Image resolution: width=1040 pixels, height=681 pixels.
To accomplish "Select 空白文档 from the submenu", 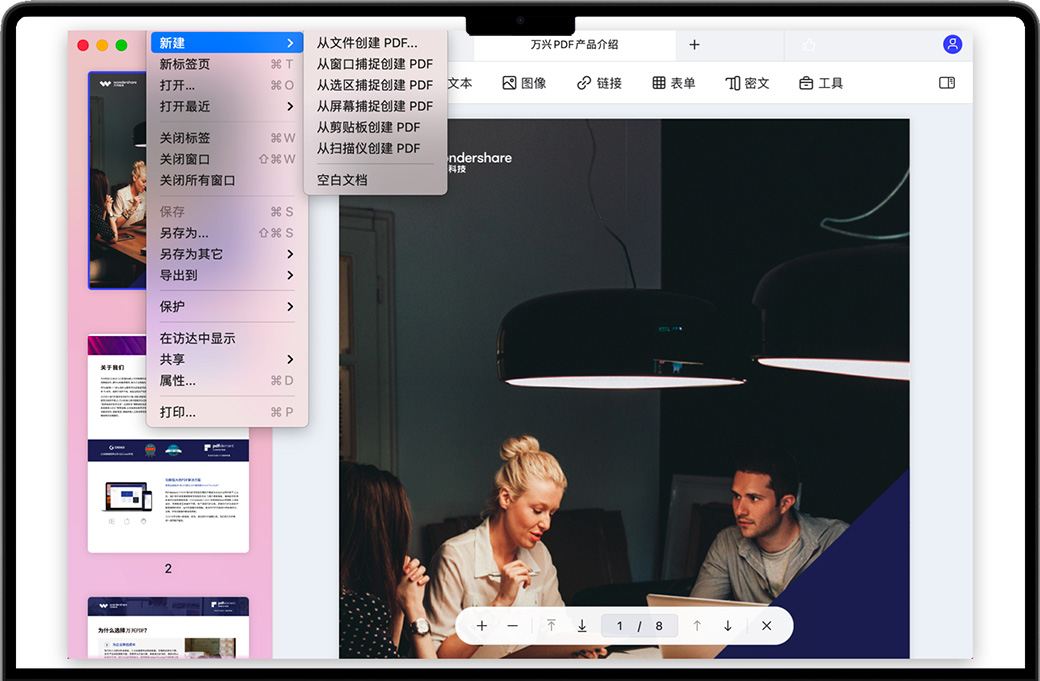I will (x=342, y=180).
